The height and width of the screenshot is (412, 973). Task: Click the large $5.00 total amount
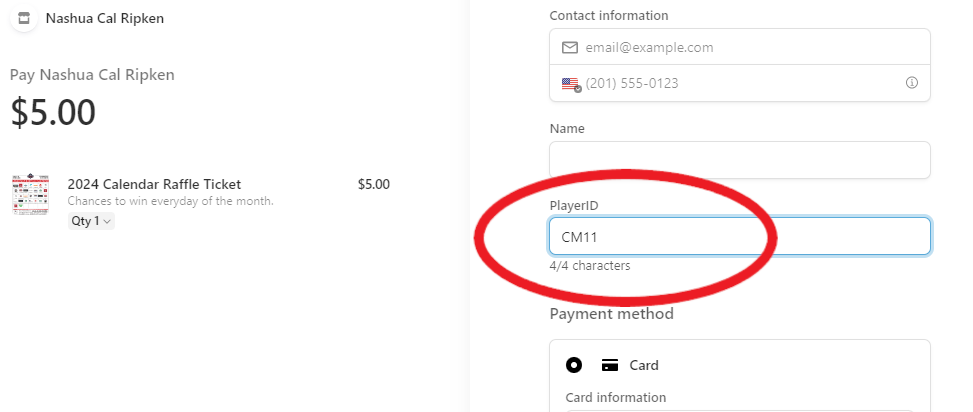[x=54, y=112]
